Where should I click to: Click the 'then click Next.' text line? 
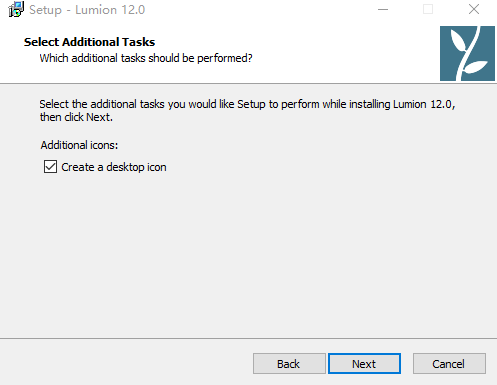pyautogui.click(x=76, y=117)
